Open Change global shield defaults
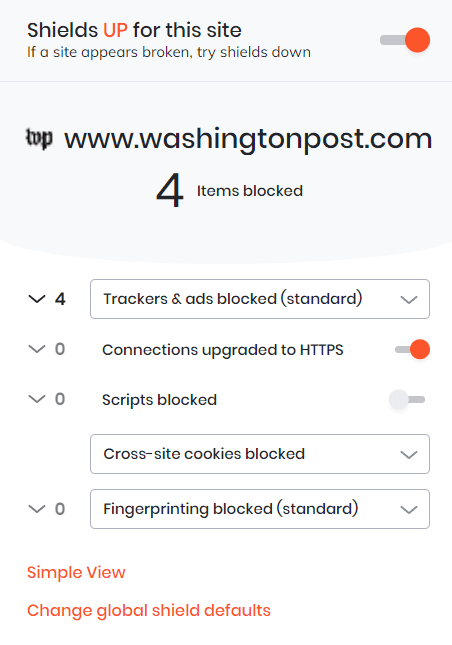The image size is (452, 645). 149,611
